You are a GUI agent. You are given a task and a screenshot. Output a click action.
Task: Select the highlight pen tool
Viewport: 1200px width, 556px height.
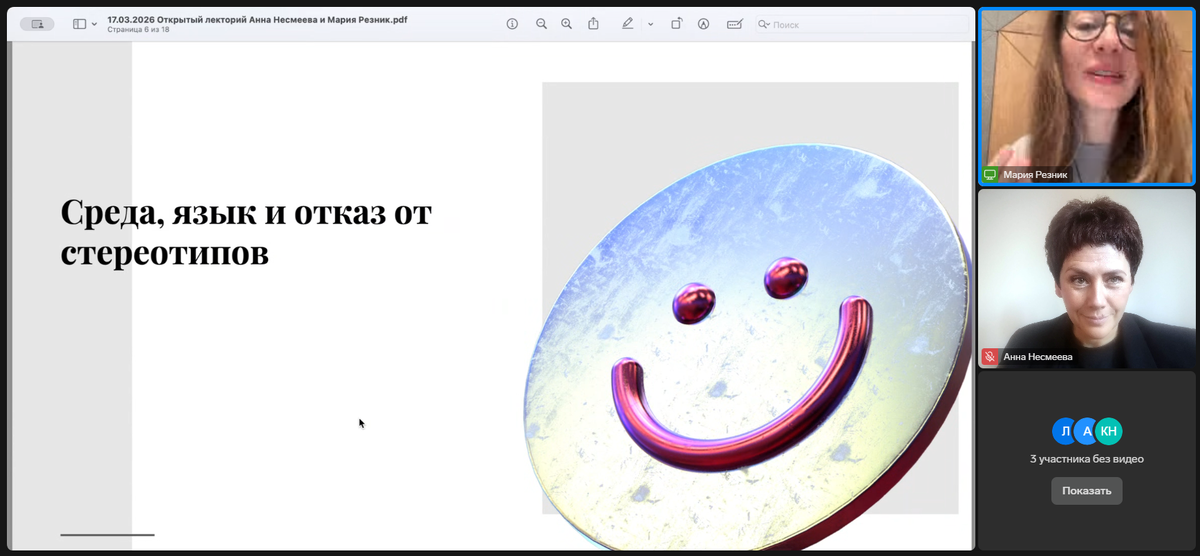[628, 24]
